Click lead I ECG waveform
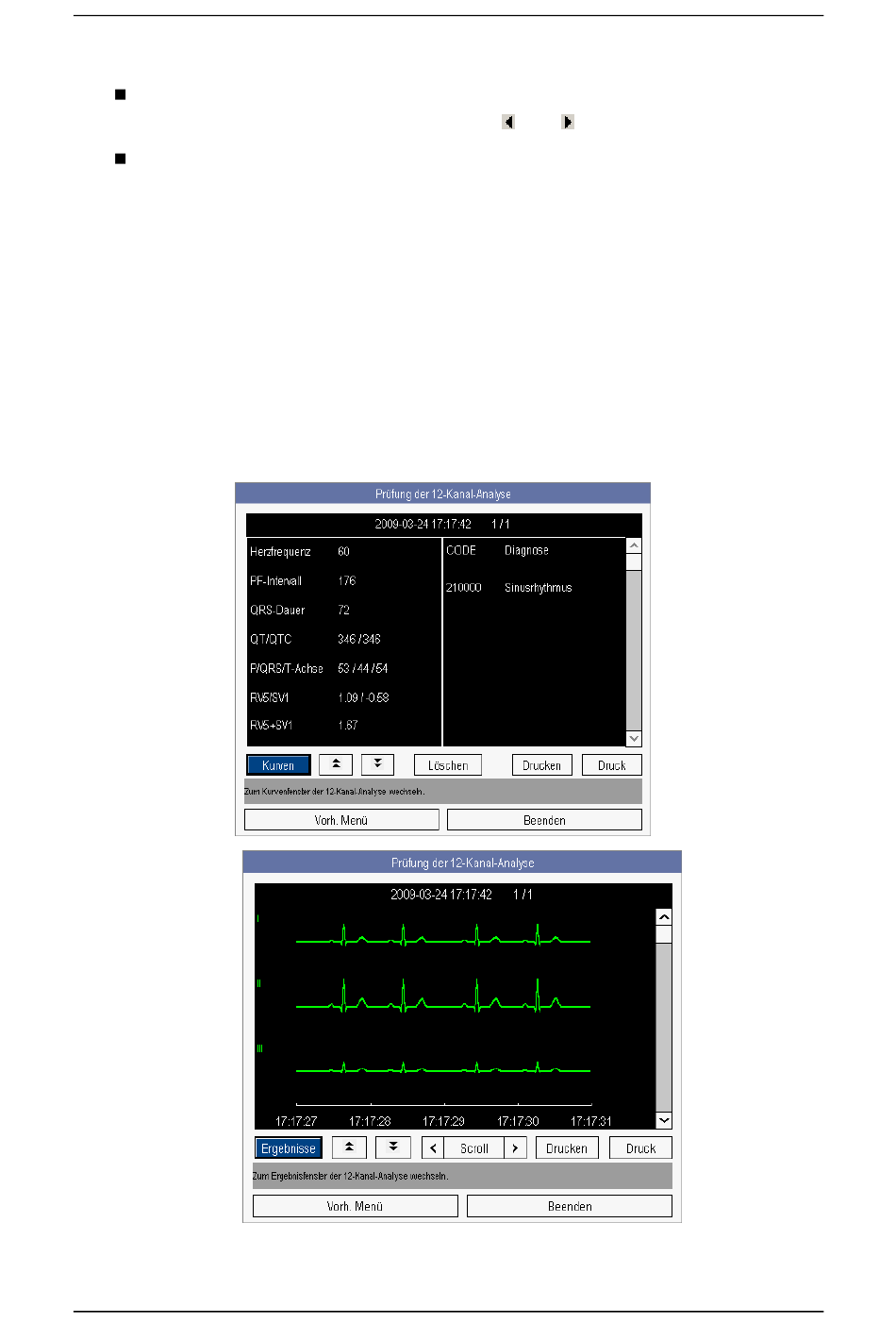Image resolution: width=896 pixels, height=1340 pixels. coord(443,934)
